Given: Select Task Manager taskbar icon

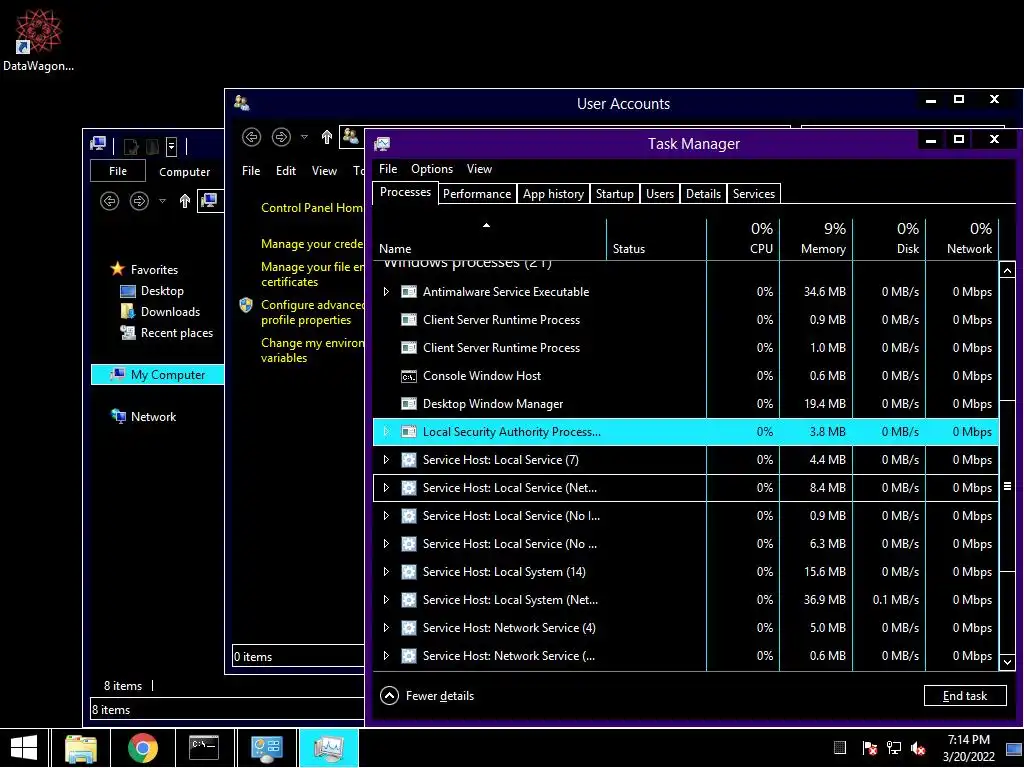Looking at the screenshot, I should click(x=328, y=748).
